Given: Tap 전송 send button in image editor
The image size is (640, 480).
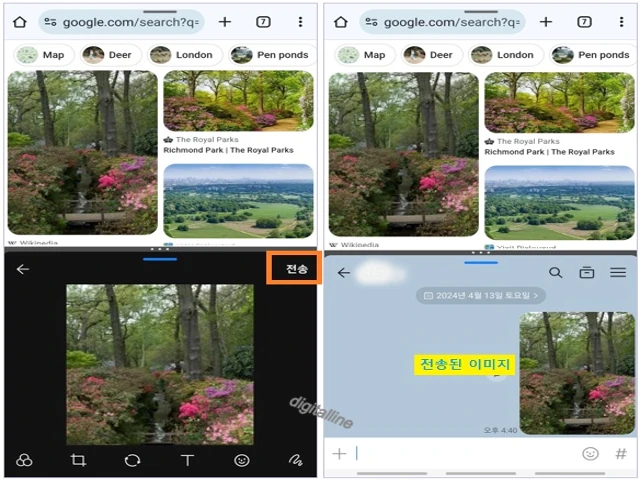Looking at the screenshot, I should 296,269.
